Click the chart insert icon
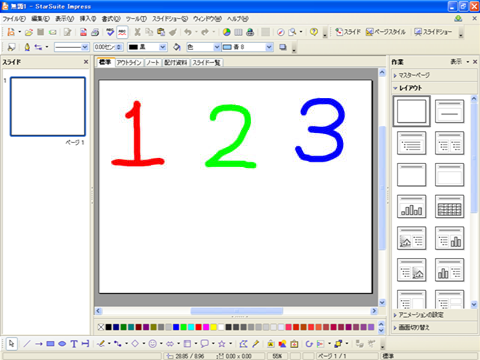480x360 pixels. pos(227,32)
